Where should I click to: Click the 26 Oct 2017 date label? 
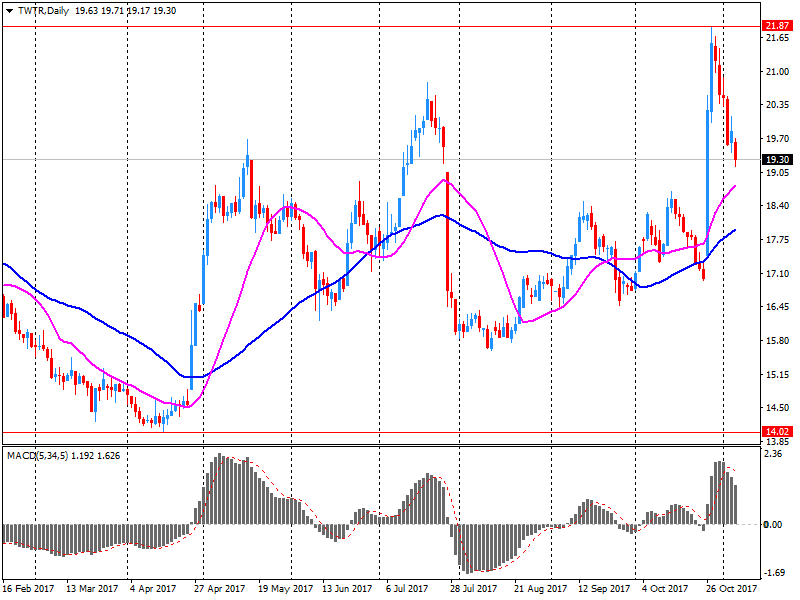coord(731,589)
